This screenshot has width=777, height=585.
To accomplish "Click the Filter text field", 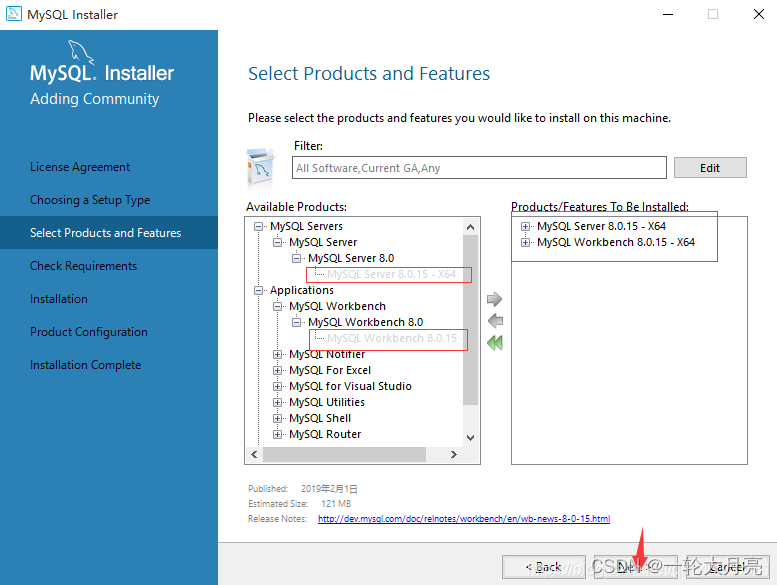I will (x=479, y=168).
